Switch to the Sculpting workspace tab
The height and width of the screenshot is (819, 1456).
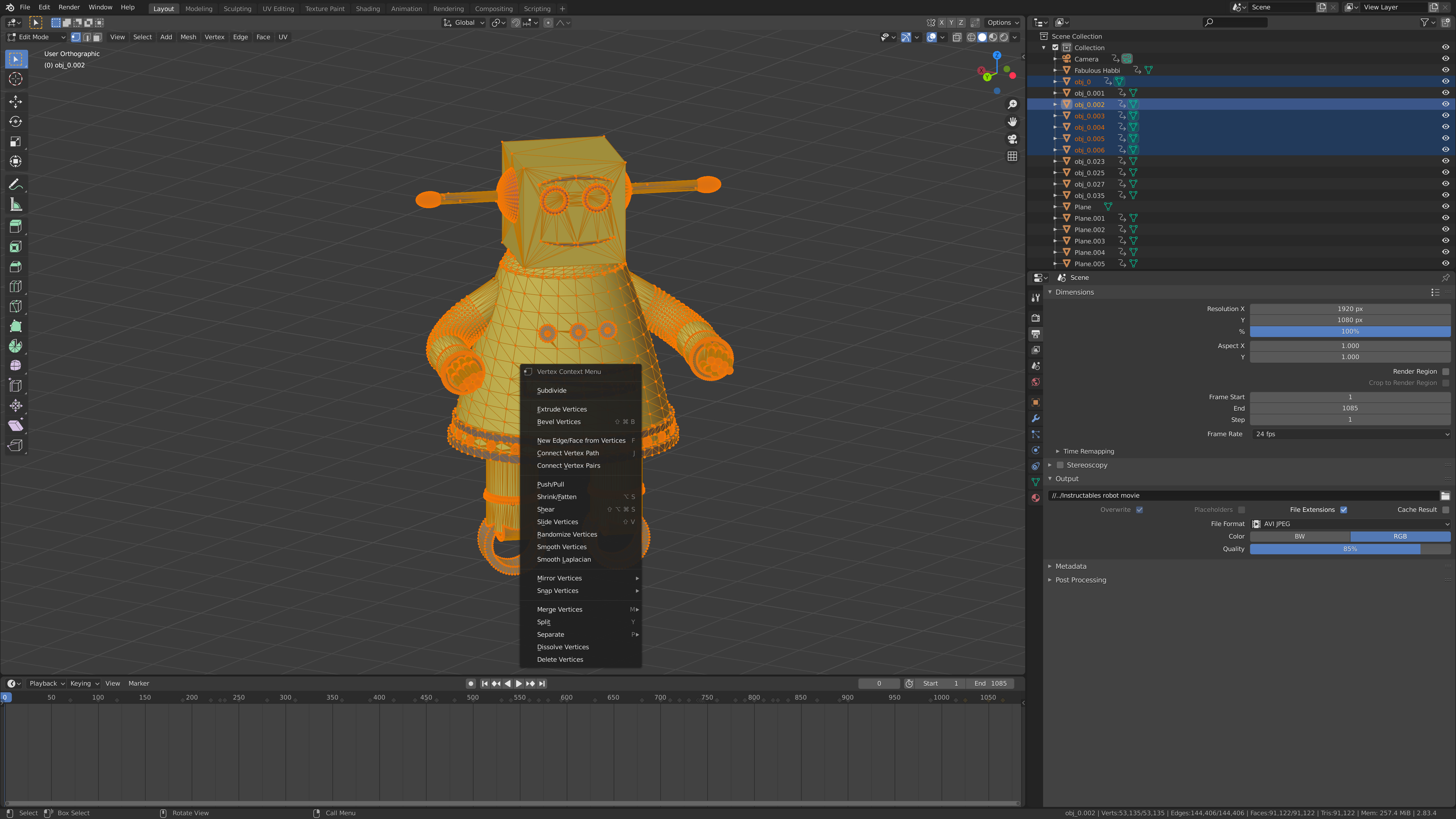237,9
